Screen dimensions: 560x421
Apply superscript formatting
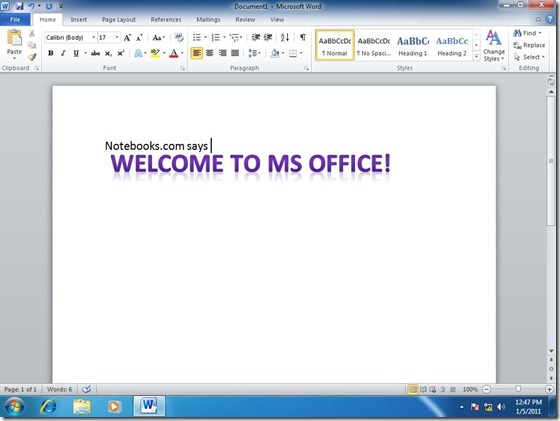pyautogui.click(x=121, y=53)
